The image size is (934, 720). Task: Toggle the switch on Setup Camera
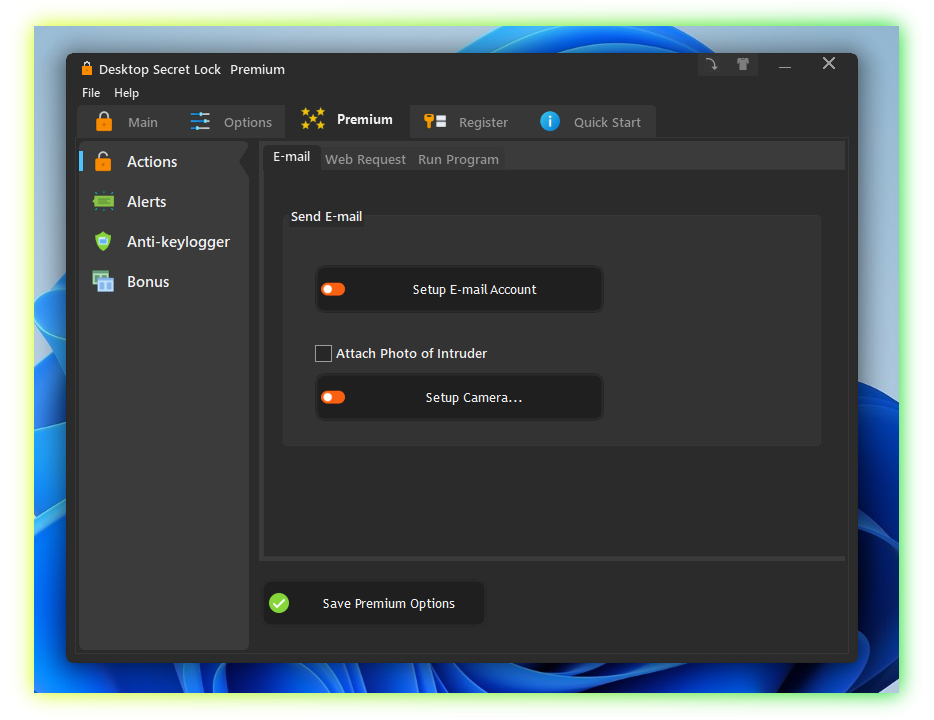coord(333,397)
